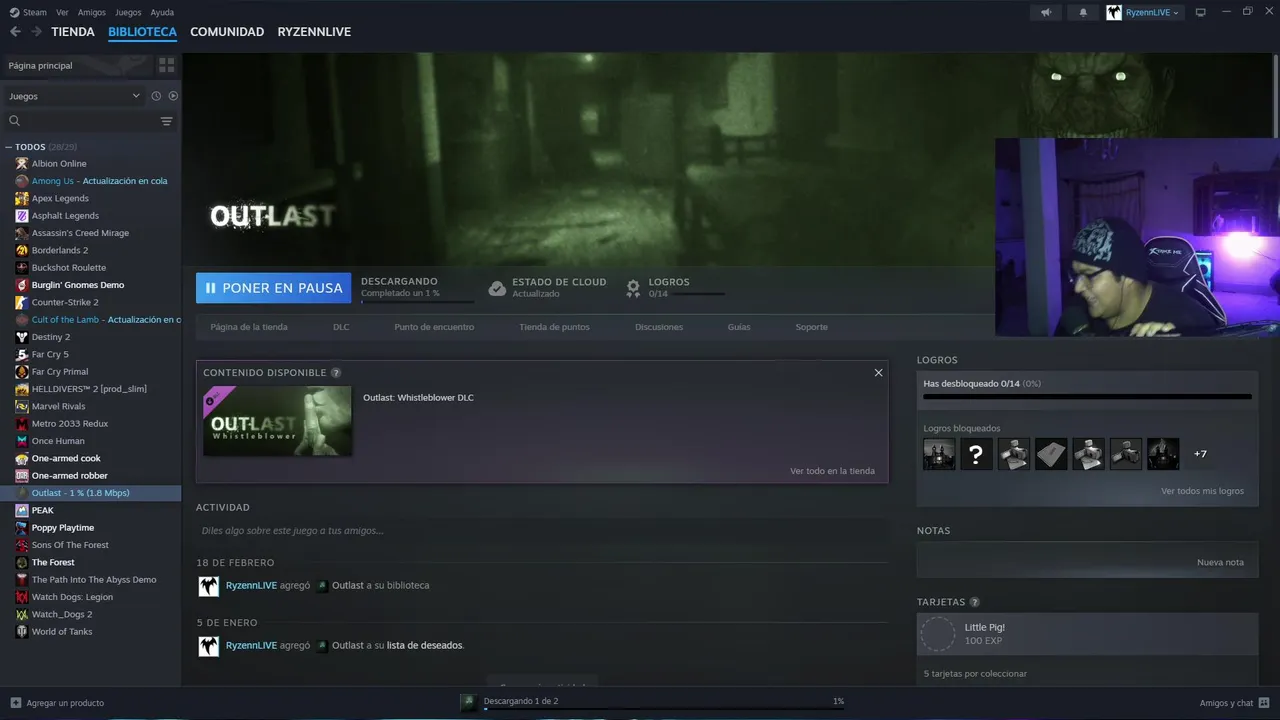Image resolution: width=1280 pixels, height=720 pixels.
Task: Open the announcements megaphone icon
Action: (x=1046, y=12)
